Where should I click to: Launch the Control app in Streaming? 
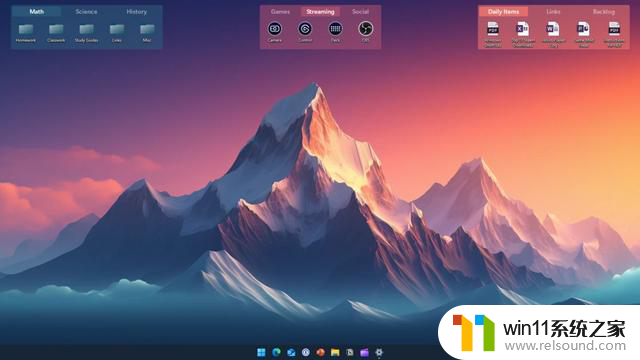[x=305, y=29]
